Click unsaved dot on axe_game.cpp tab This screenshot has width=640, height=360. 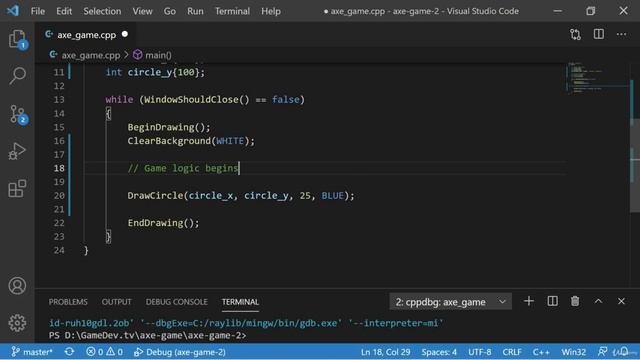click(x=125, y=34)
